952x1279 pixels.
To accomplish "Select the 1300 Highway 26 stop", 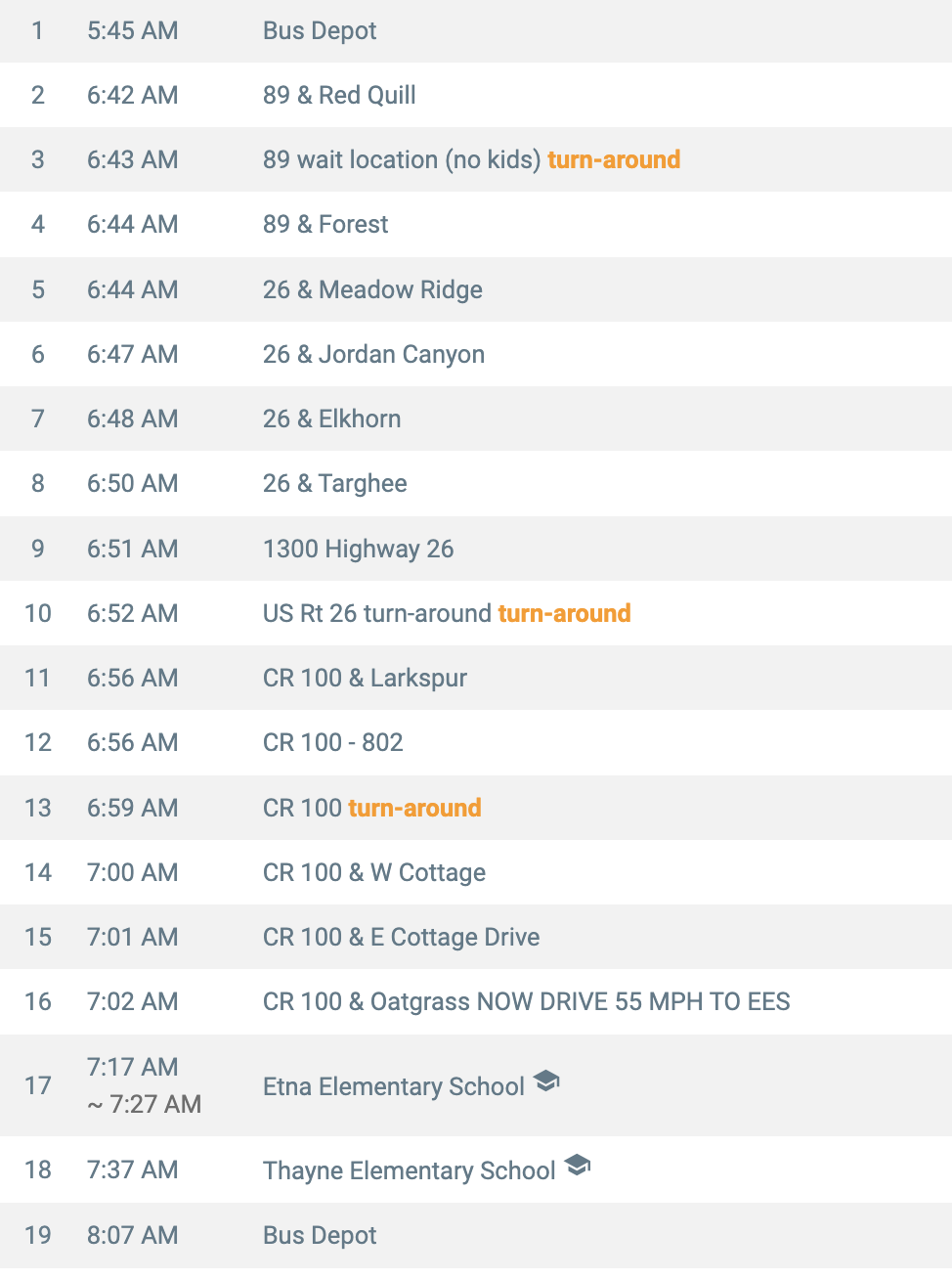I will pyautogui.click(x=476, y=549).
